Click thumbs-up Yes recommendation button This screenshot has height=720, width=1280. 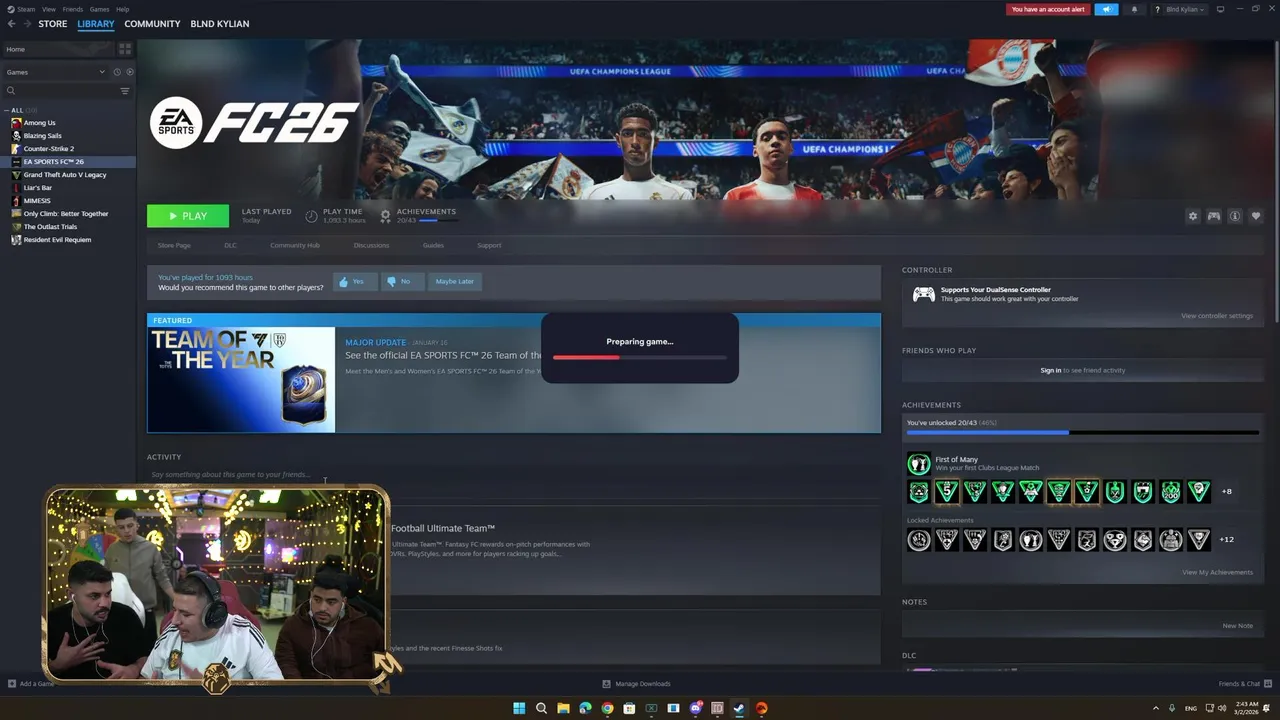(355, 282)
